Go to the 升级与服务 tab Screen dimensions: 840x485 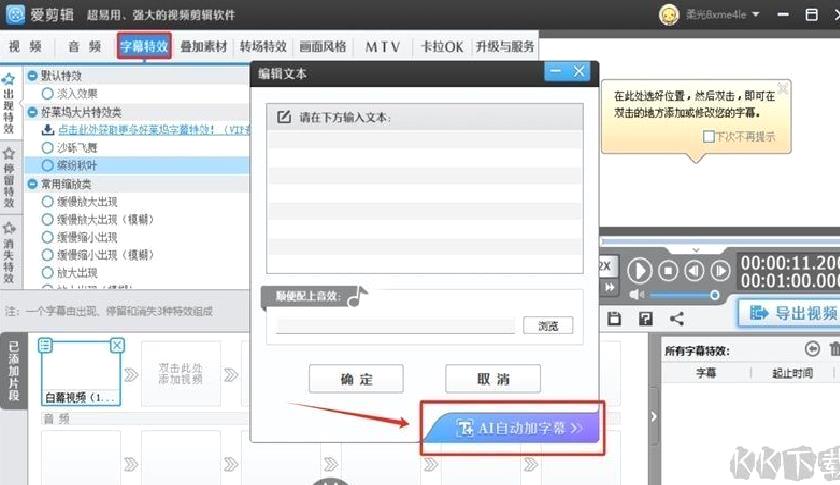pos(505,47)
